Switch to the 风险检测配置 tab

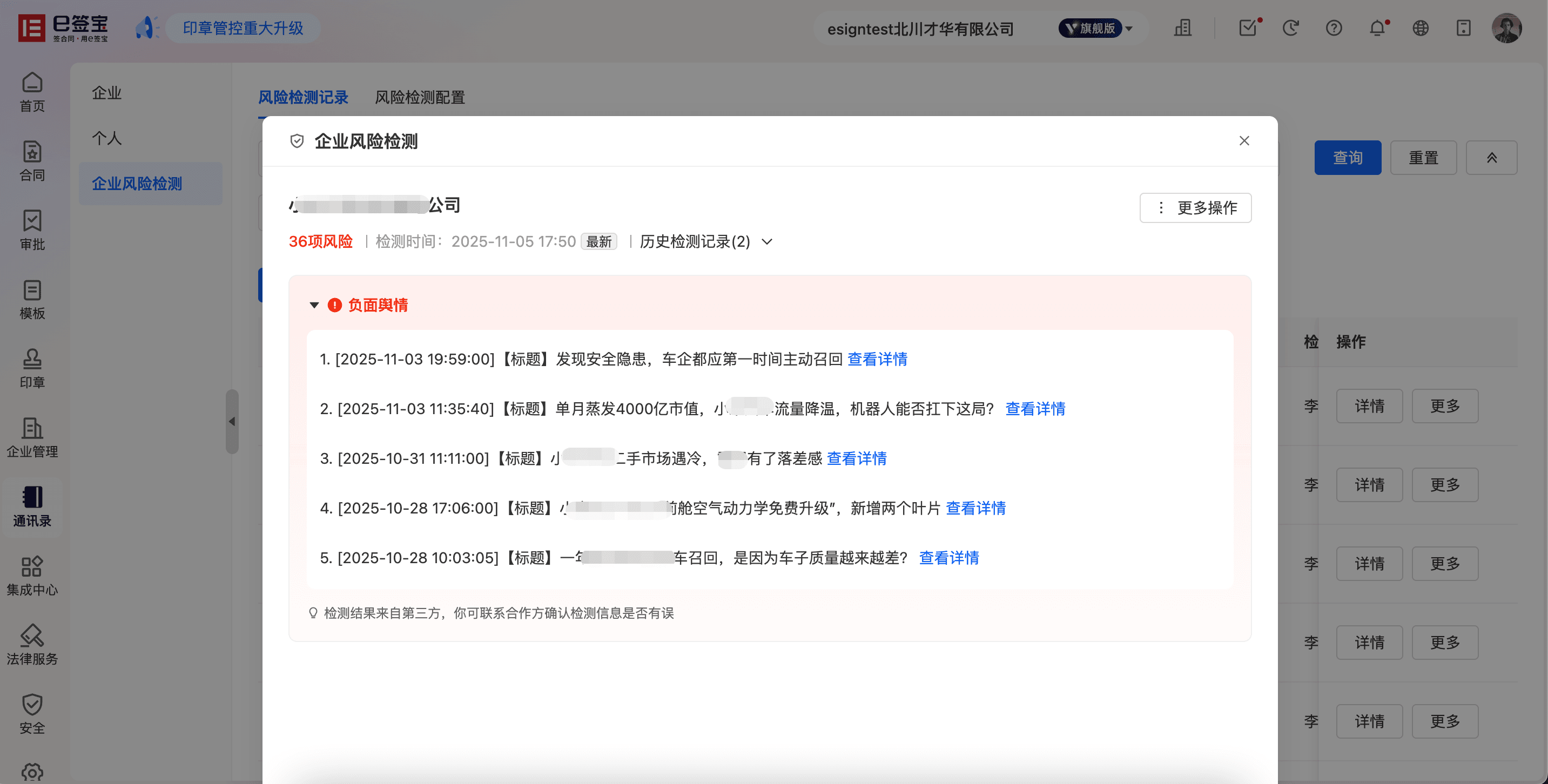point(420,97)
